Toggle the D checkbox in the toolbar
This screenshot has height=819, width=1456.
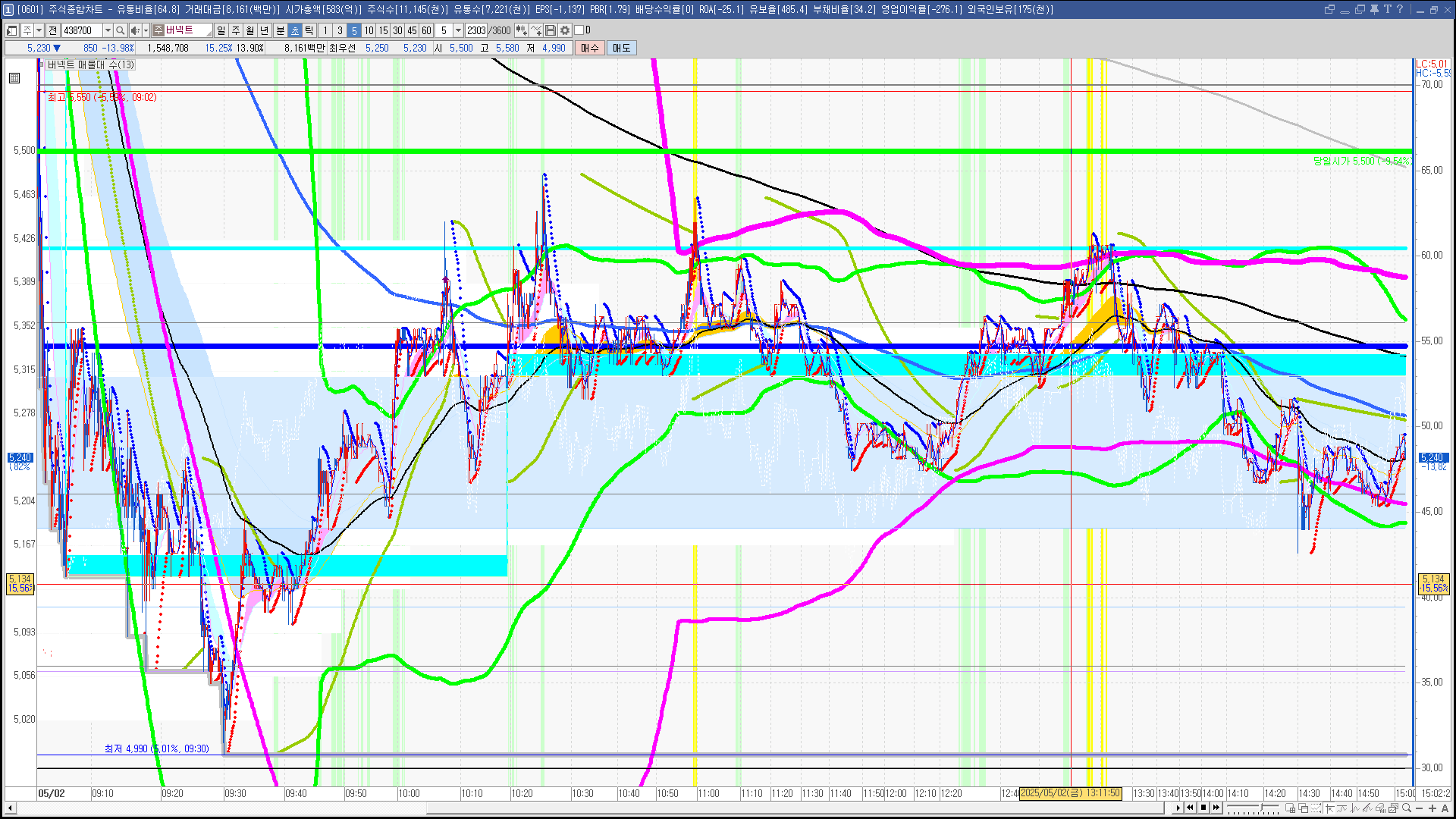click(579, 30)
